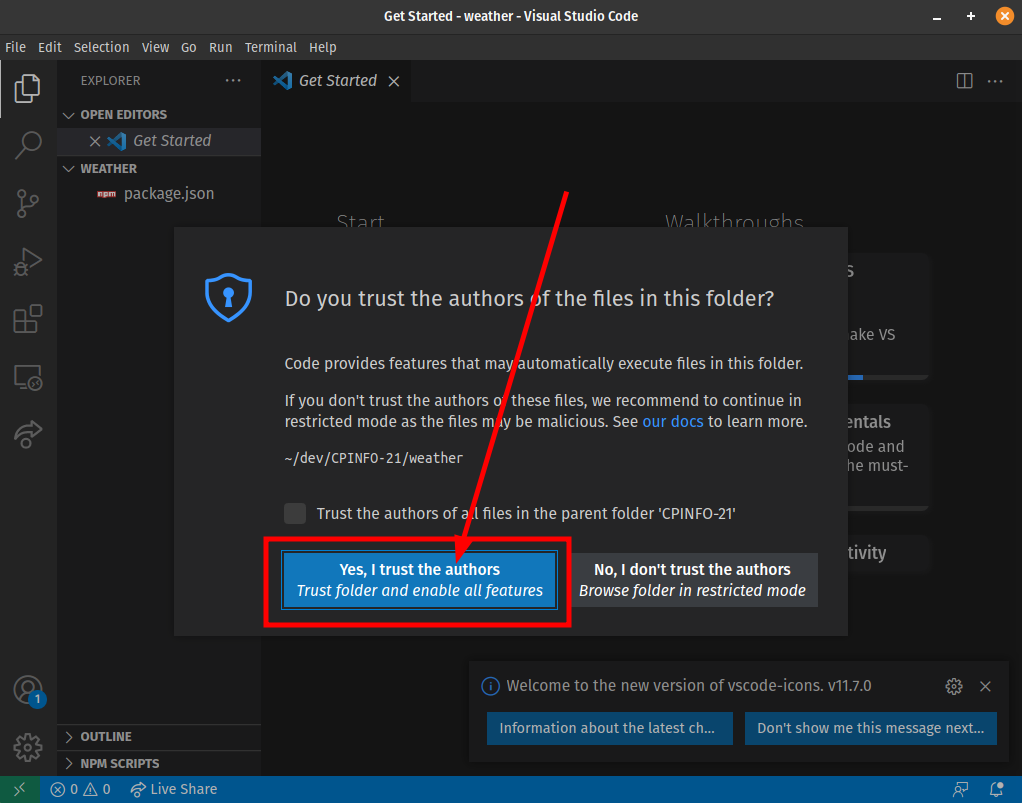Image resolution: width=1022 pixels, height=803 pixels.
Task: Click Yes, I trust the authors
Action: pyautogui.click(x=419, y=579)
